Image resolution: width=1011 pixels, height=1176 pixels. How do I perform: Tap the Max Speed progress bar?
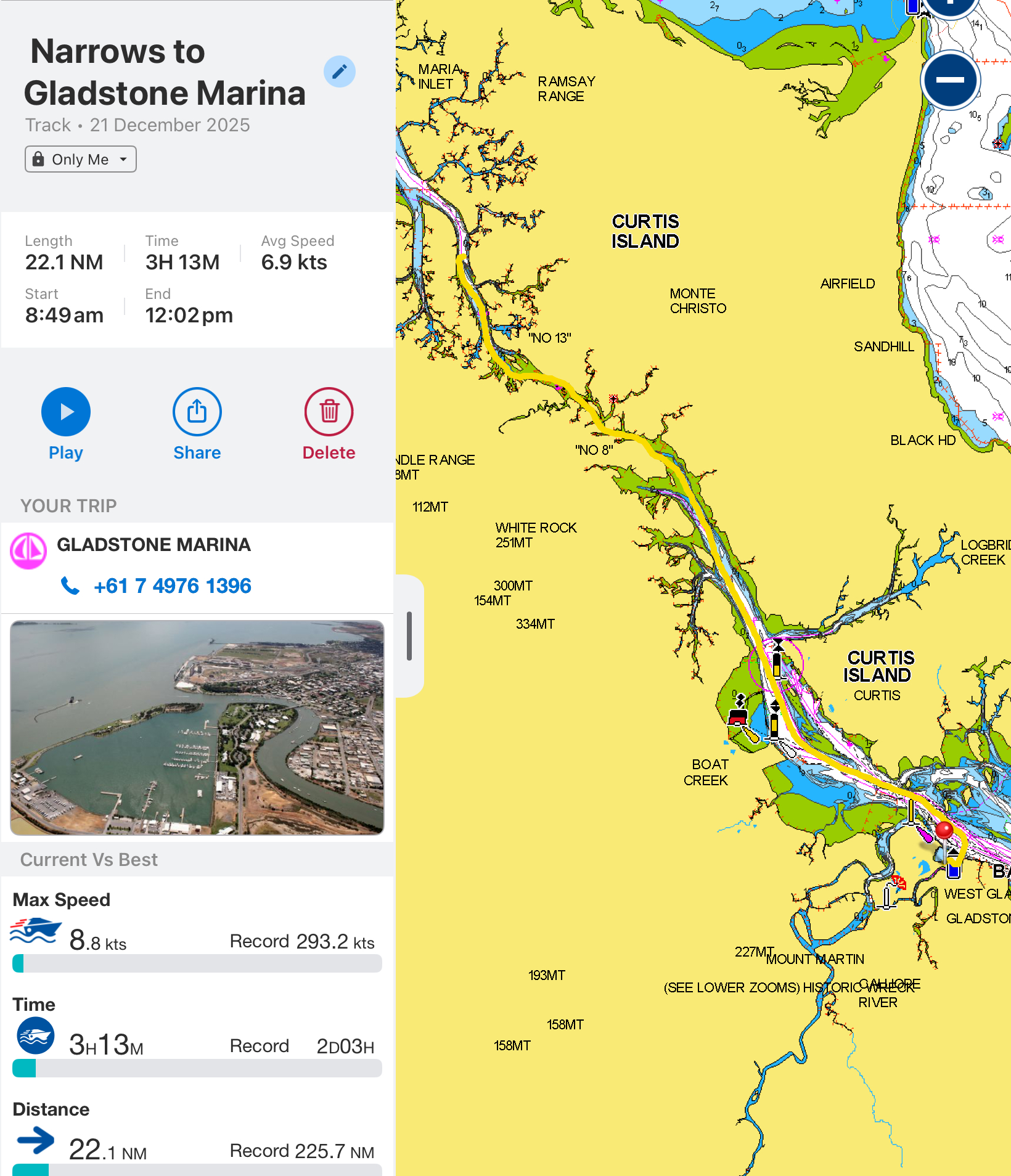tap(197, 963)
